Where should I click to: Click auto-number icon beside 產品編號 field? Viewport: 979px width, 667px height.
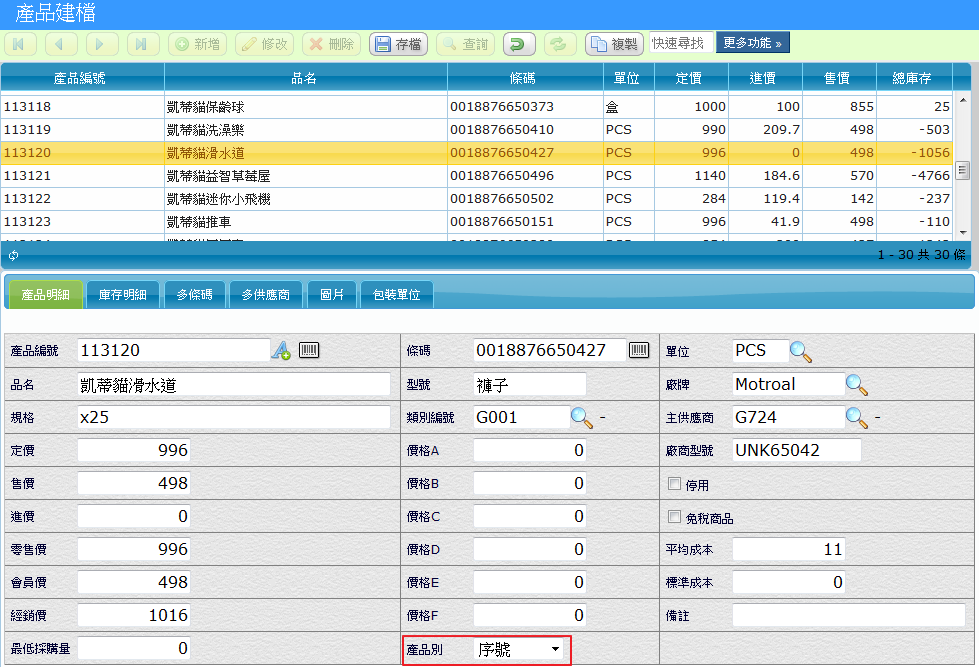pyautogui.click(x=282, y=350)
